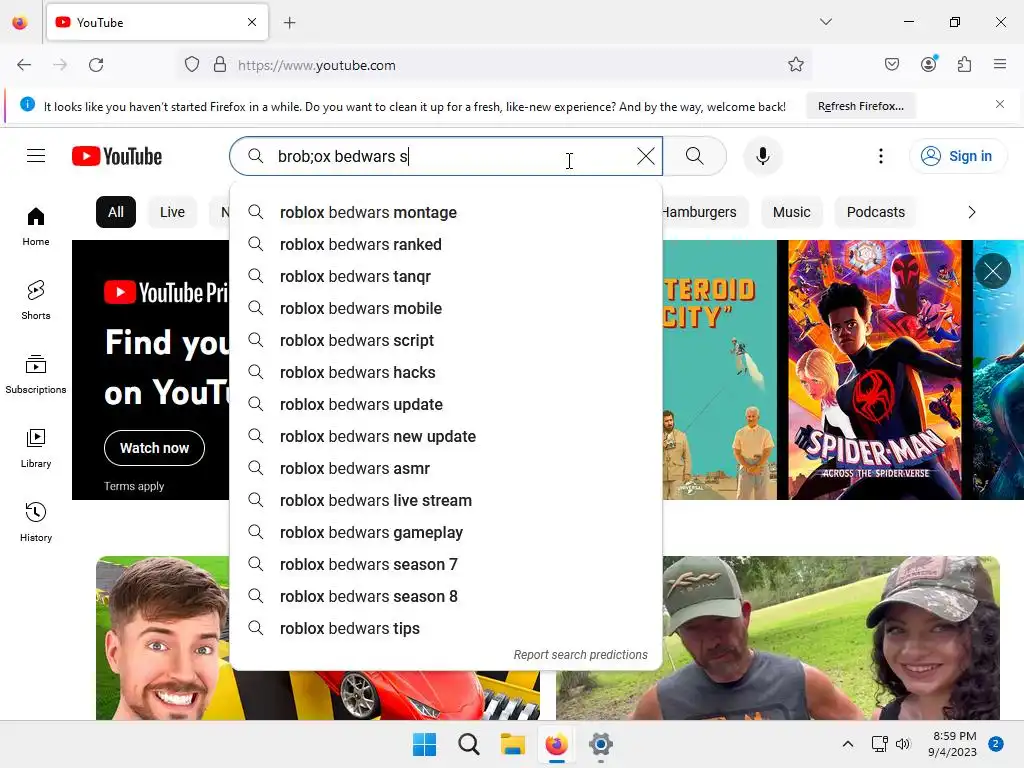Open the MrBeast video thumbnail

[x=163, y=638]
